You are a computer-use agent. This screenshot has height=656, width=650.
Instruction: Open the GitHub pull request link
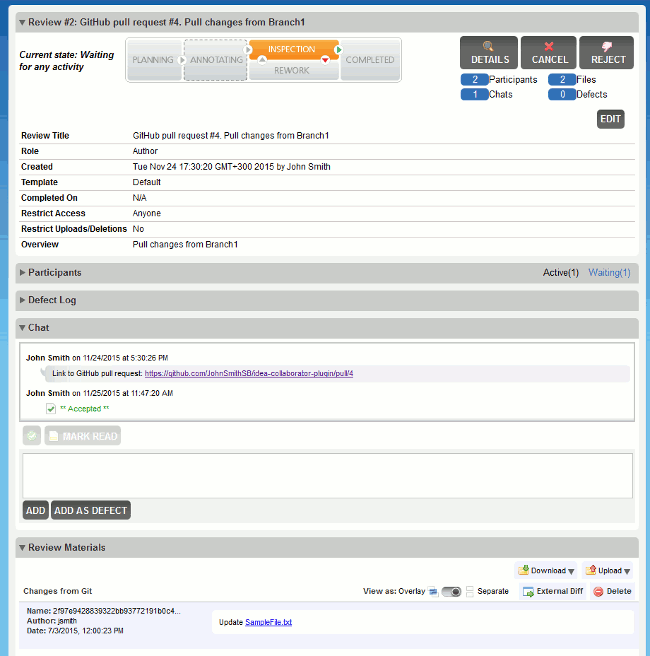click(248, 373)
